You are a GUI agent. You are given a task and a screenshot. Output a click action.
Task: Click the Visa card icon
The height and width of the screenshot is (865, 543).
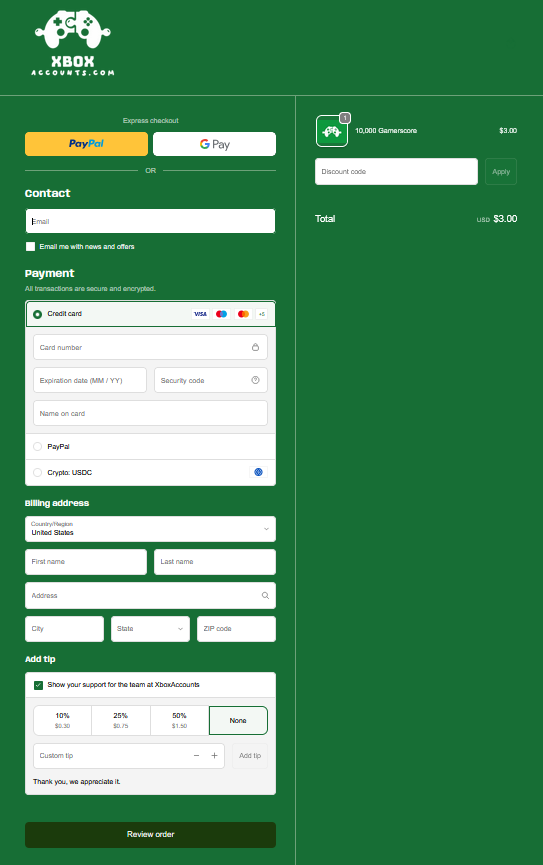[200, 314]
